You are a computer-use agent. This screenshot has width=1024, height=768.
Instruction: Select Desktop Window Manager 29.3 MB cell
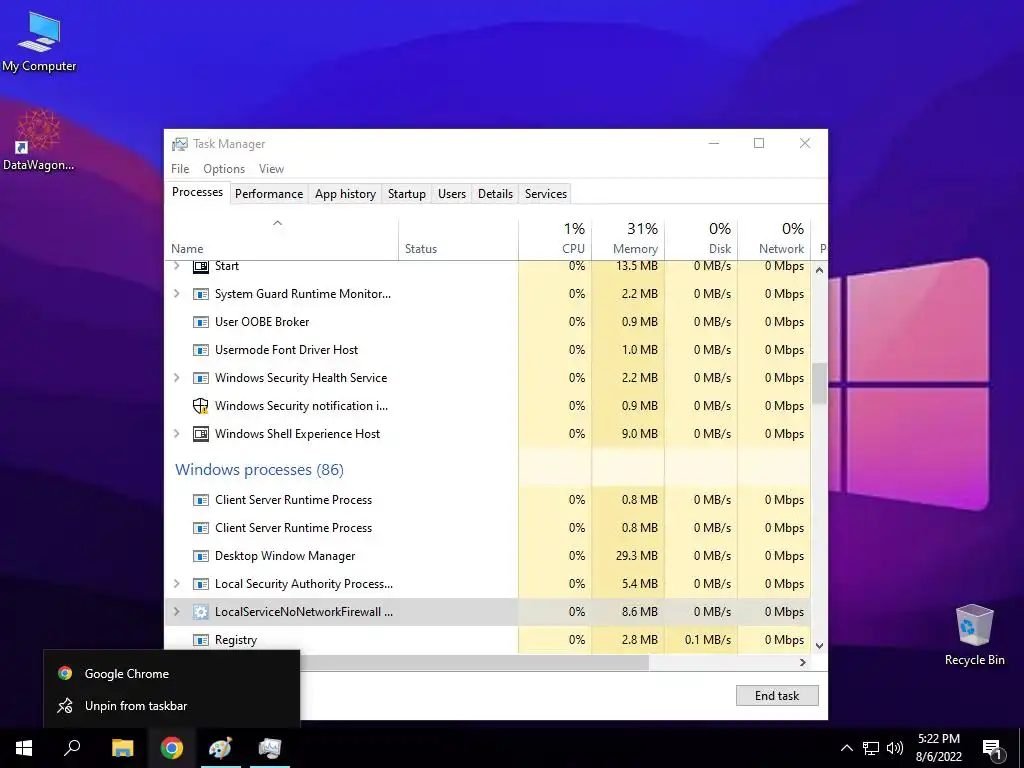point(628,556)
